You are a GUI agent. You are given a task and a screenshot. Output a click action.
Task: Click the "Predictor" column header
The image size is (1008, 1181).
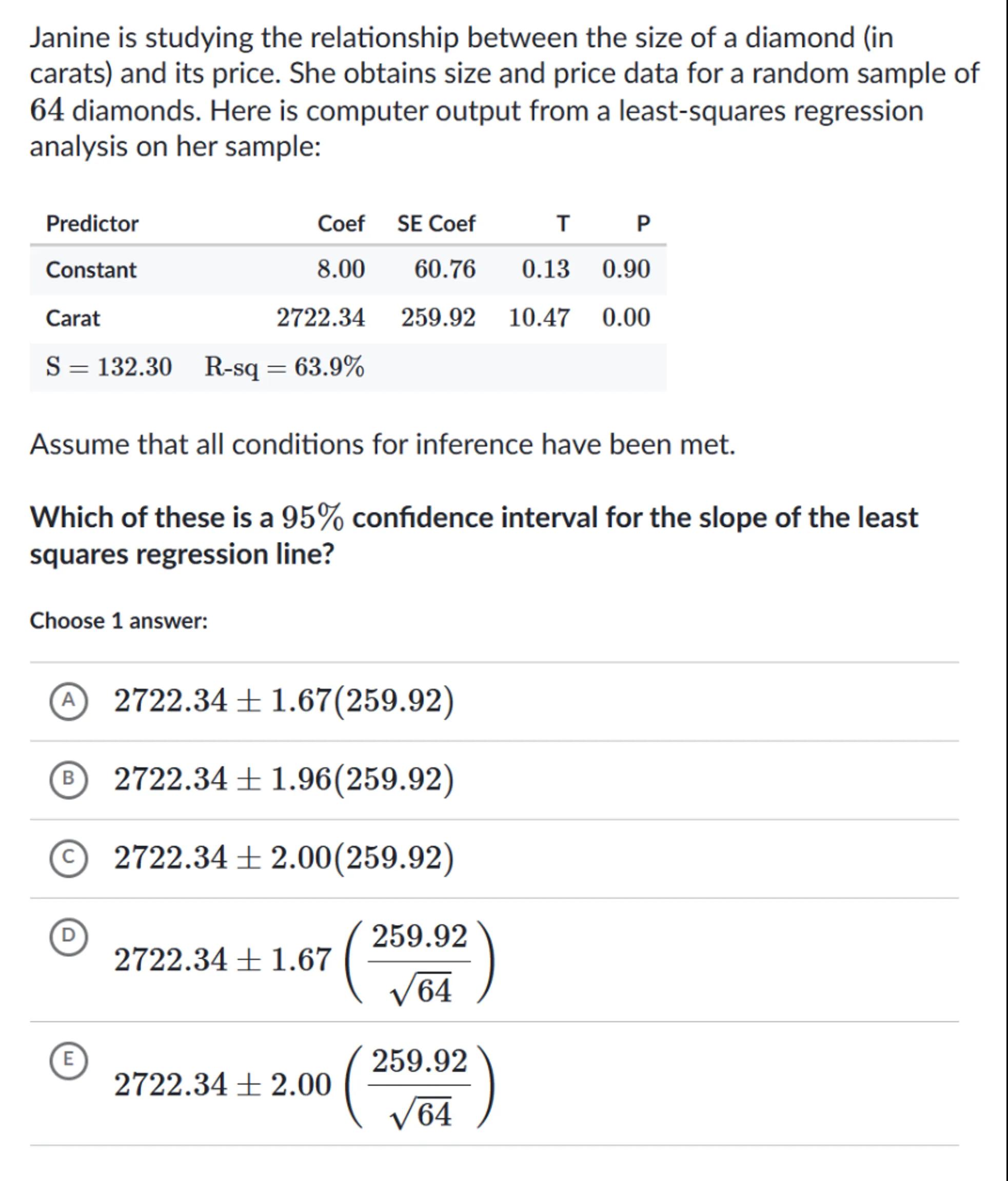pos(92,224)
